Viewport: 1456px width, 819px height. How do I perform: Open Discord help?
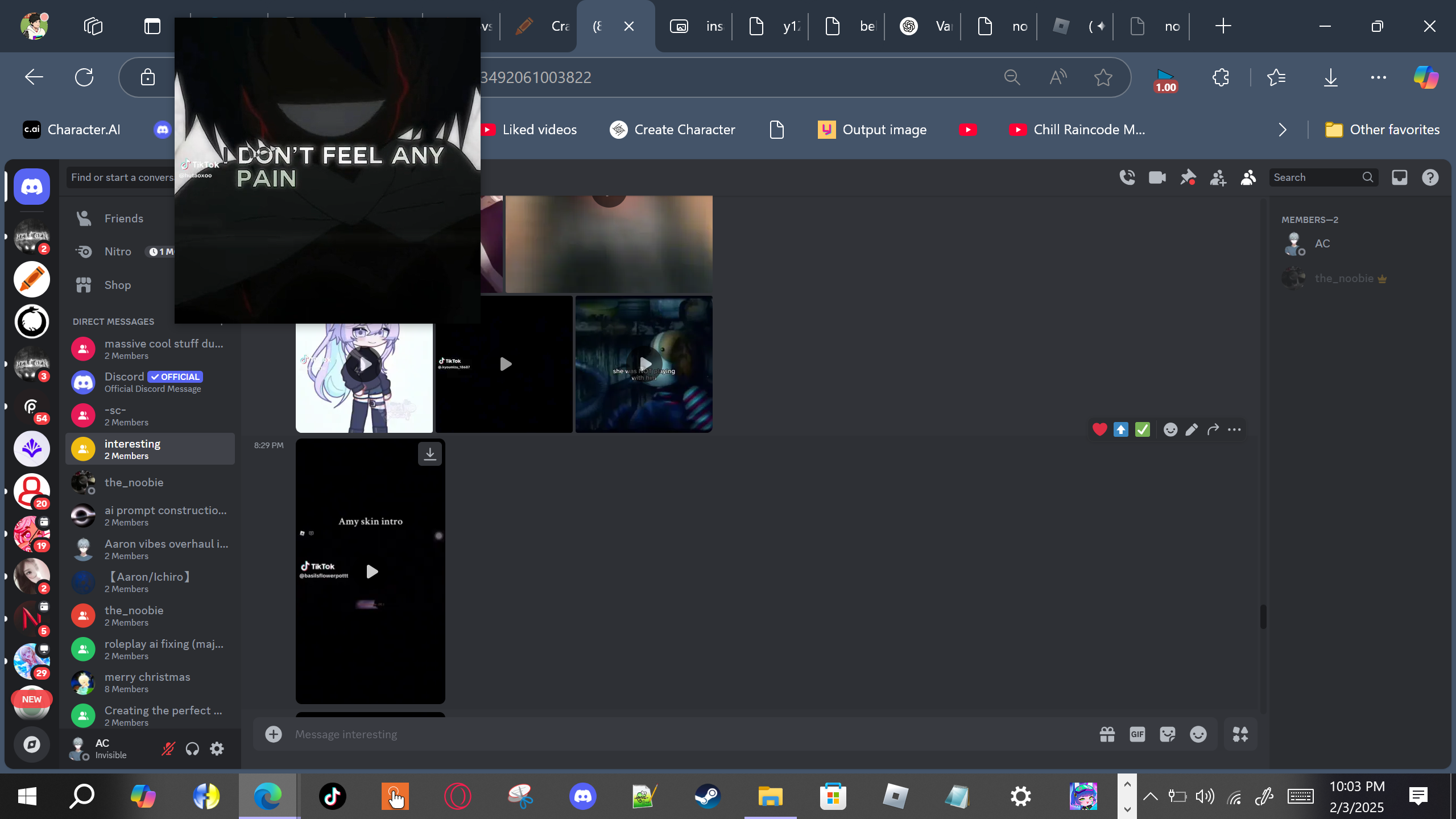[x=1430, y=177]
